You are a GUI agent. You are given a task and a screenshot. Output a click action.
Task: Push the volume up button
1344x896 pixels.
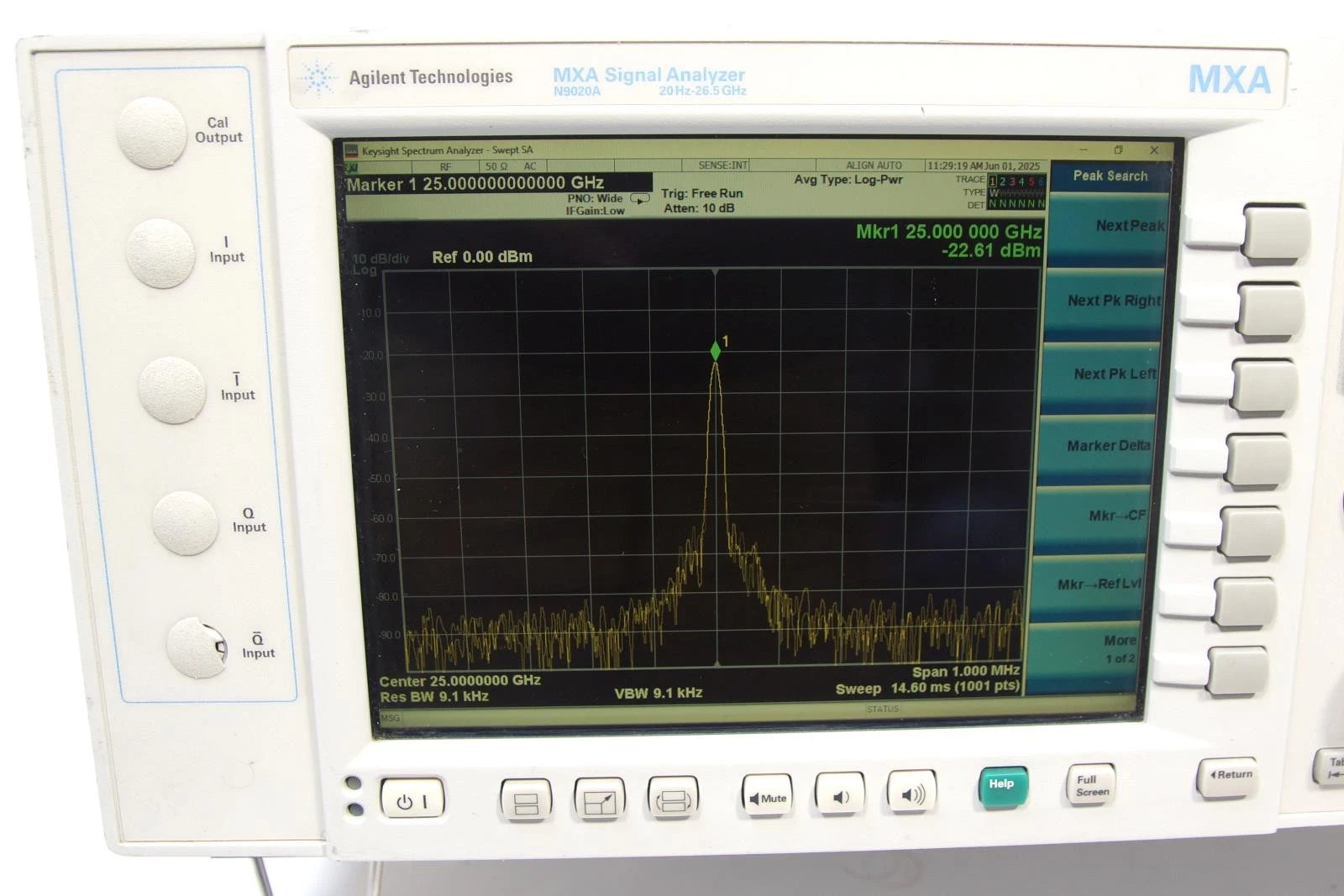(x=913, y=793)
